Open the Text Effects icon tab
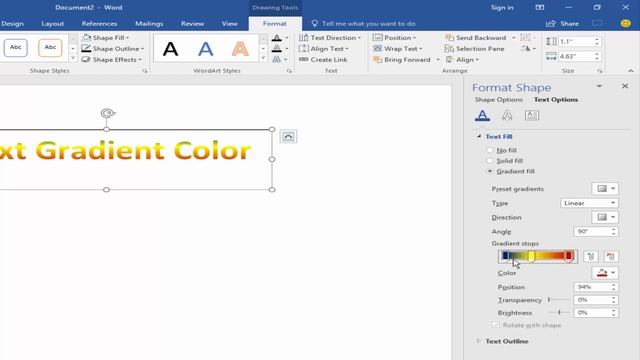The width and height of the screenshot is (640, 360). (507, 116)
